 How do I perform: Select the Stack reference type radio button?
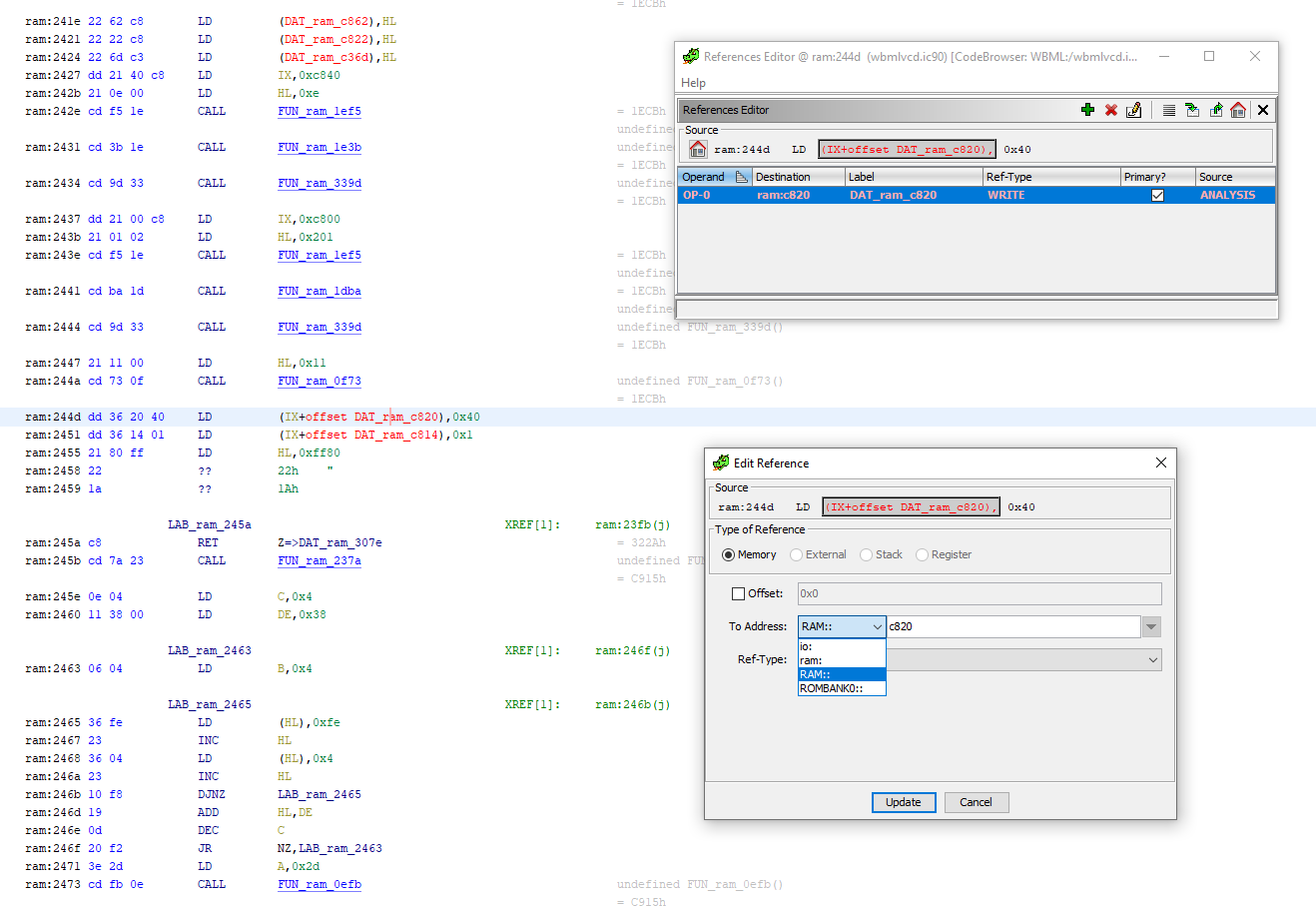pyautogui.click(x=867, y=554)
